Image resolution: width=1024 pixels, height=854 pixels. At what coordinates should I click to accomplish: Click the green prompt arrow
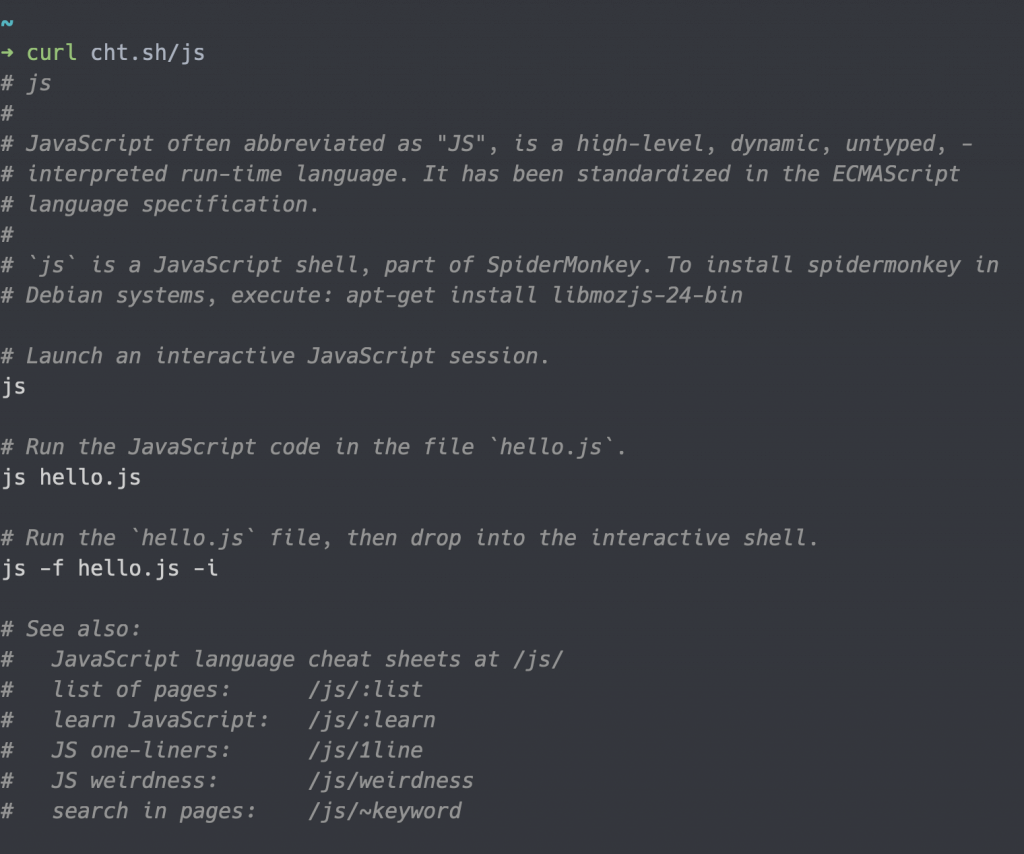[x=8, y=53]
